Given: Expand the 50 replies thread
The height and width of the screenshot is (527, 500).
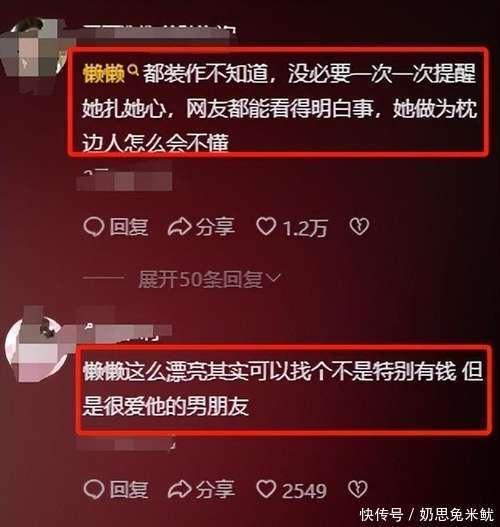Looking at the screenshot, I should click(209, 279).
